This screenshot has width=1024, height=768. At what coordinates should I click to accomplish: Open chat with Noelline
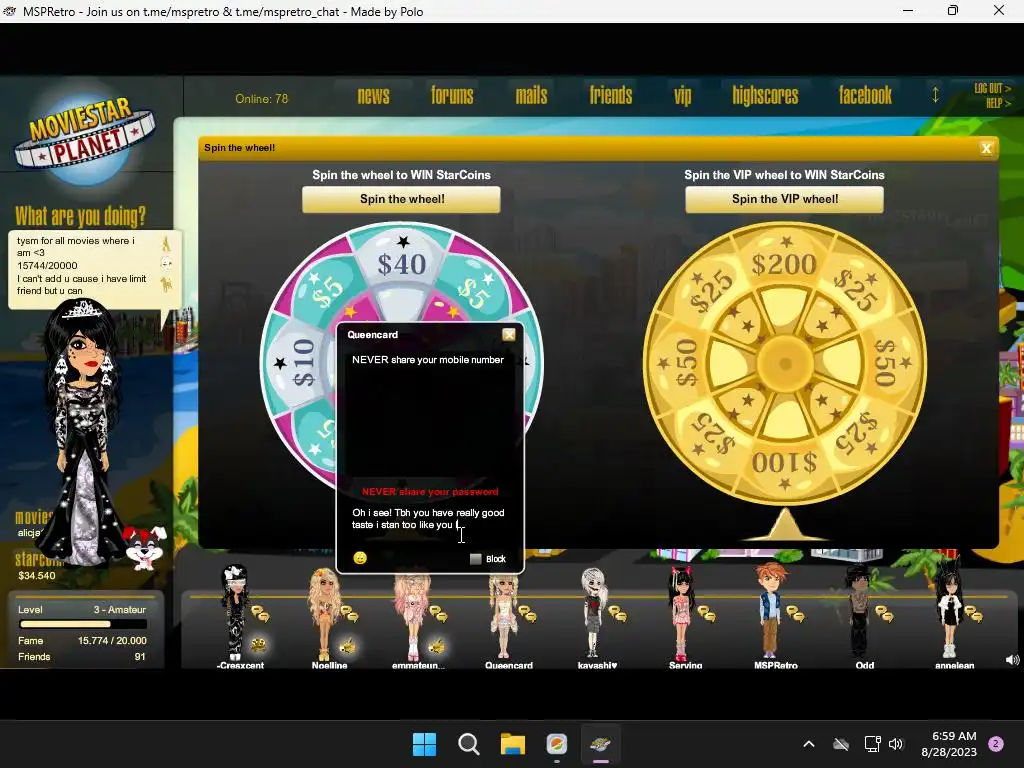[349, 614]
